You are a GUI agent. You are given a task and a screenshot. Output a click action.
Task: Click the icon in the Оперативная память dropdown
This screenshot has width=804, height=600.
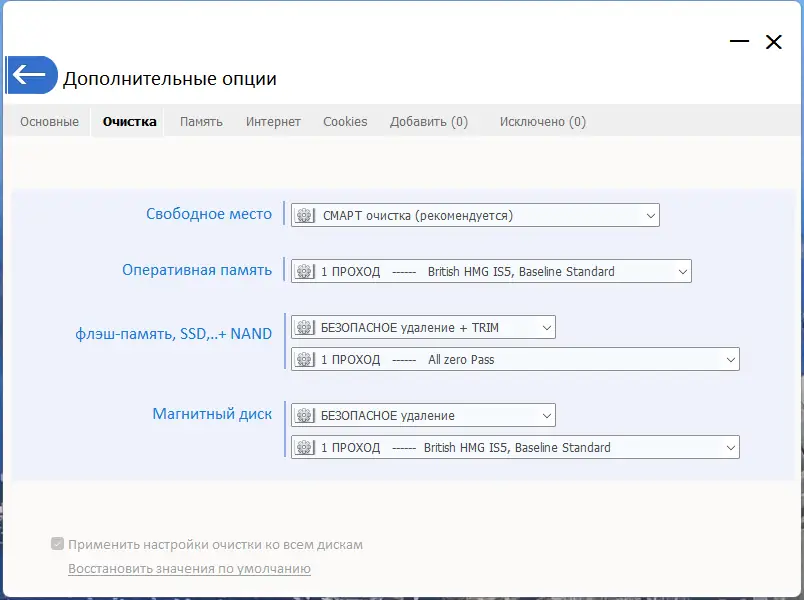pos(305,271)
